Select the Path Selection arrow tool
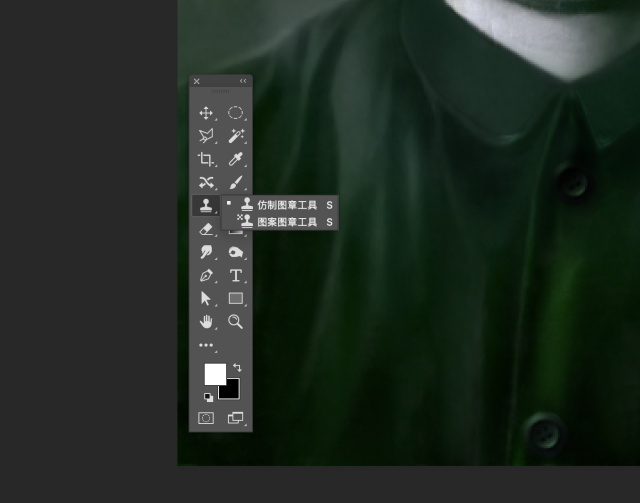 pos(206,298)
